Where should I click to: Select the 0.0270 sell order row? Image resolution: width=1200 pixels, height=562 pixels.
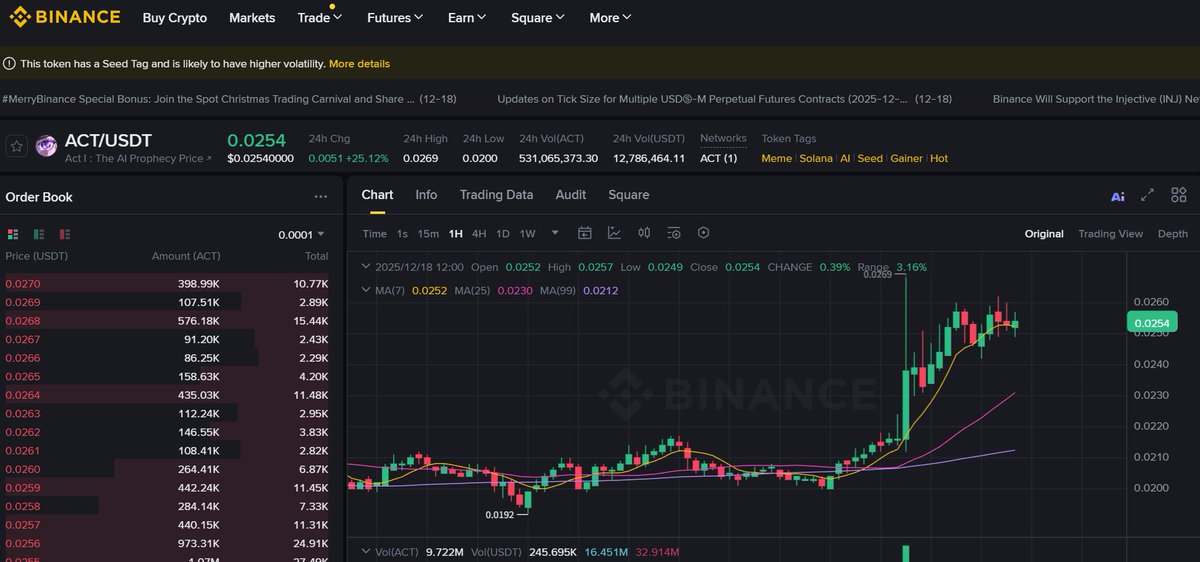coord(166,284)
